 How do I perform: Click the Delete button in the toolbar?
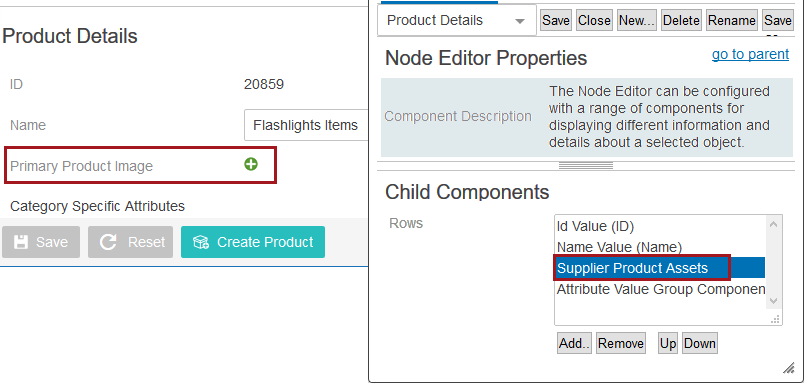coord(681,21)
